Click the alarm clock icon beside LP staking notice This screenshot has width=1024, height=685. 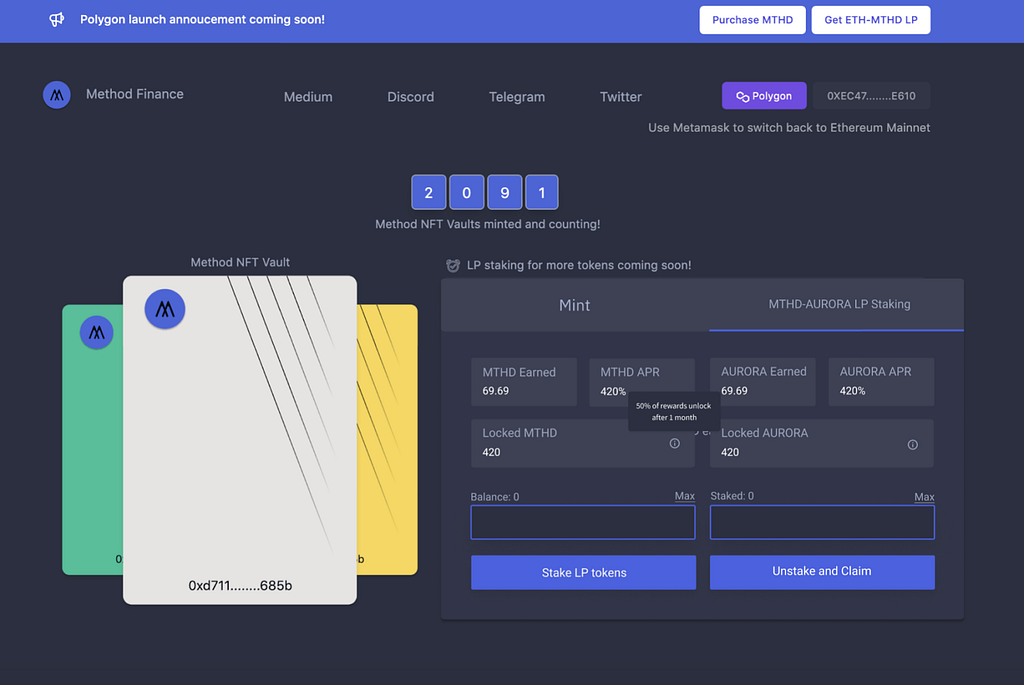(453, 265)
